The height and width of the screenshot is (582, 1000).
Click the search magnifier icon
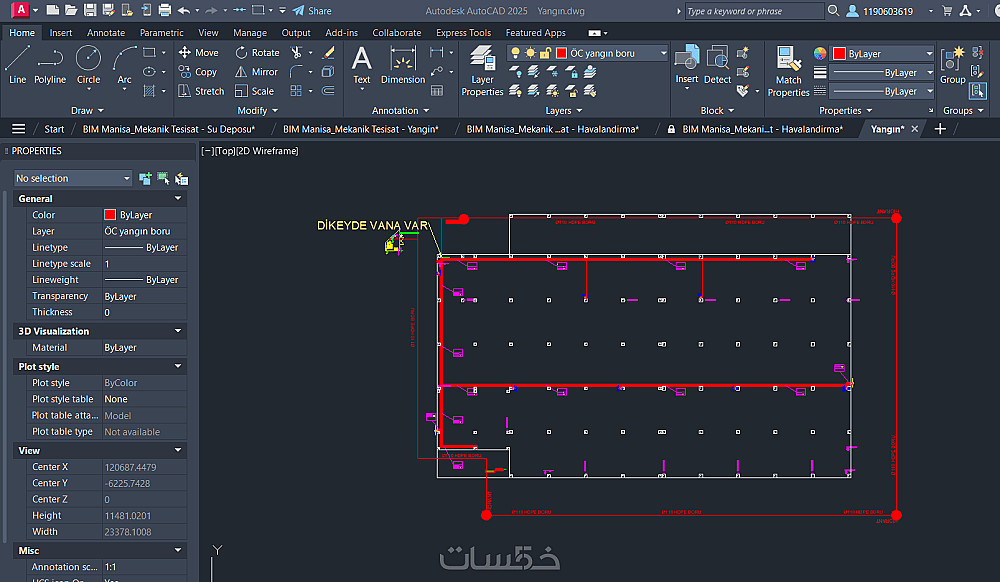(x=833, y=11)
